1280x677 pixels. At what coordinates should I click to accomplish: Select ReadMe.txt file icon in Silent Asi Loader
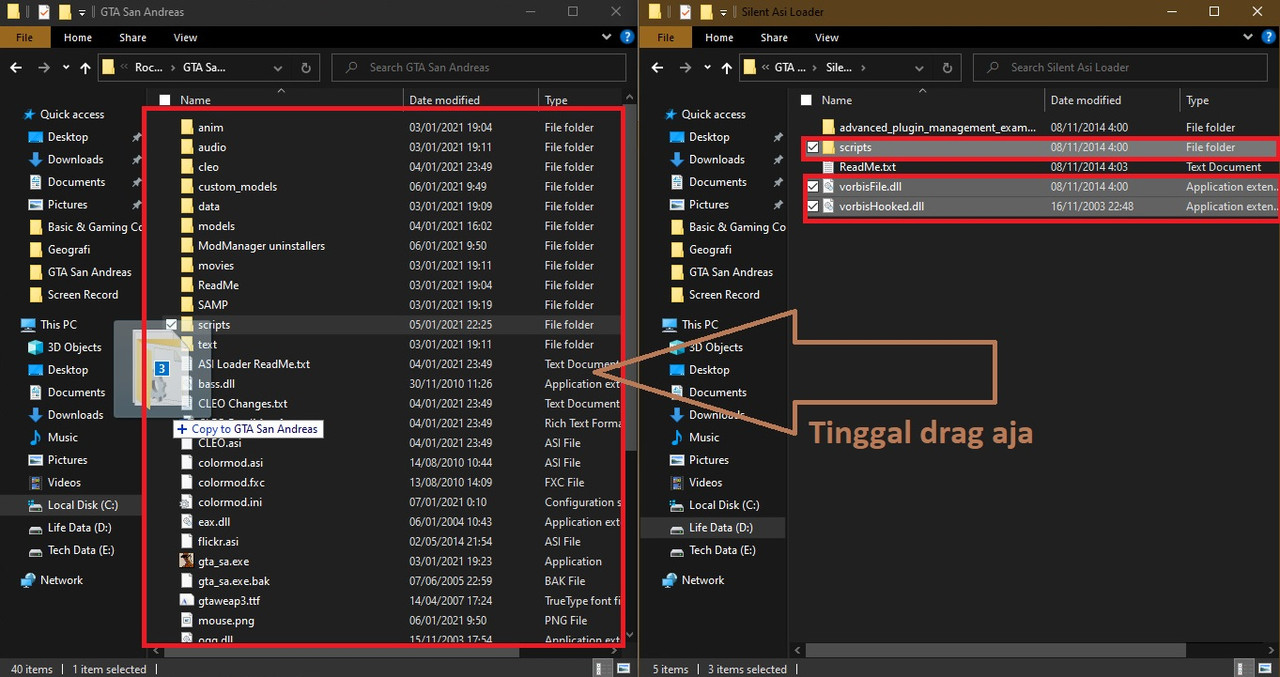[x=828, y=167]
